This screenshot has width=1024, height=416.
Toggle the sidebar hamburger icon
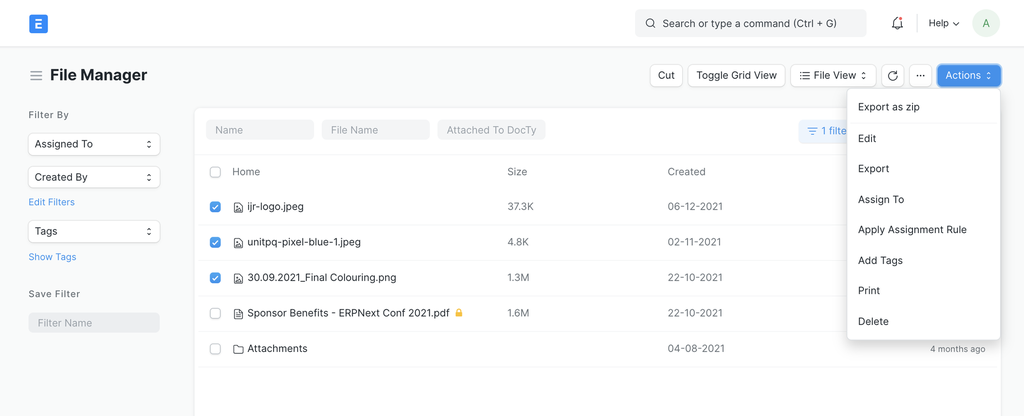pos(36,75)
